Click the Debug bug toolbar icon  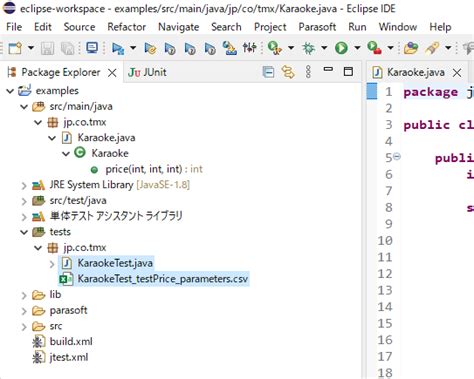[x=308, y=48]
